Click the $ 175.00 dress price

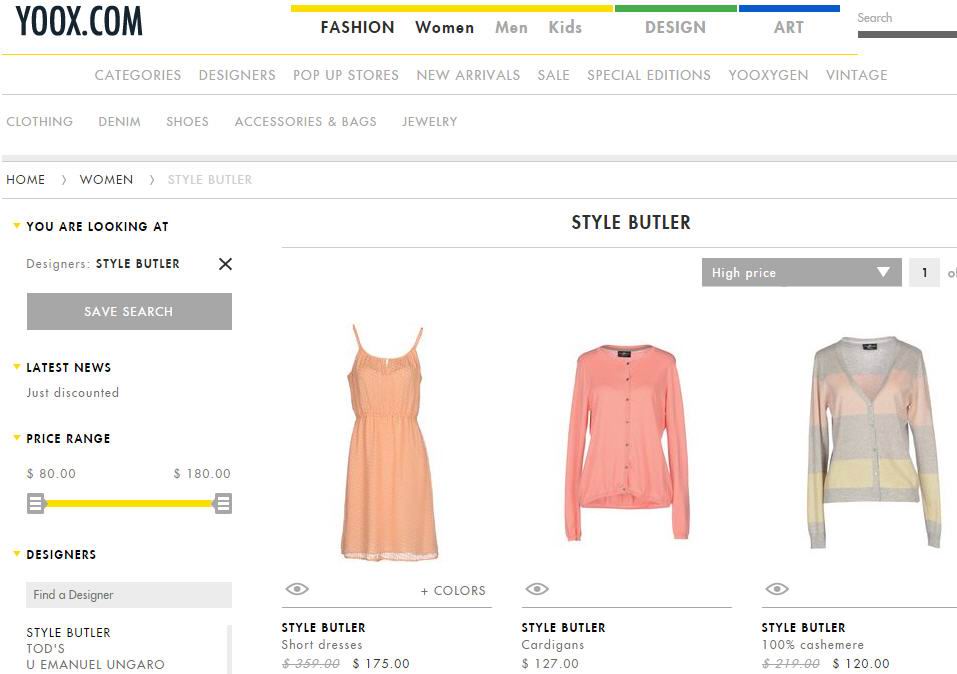(x=381, y=664)
